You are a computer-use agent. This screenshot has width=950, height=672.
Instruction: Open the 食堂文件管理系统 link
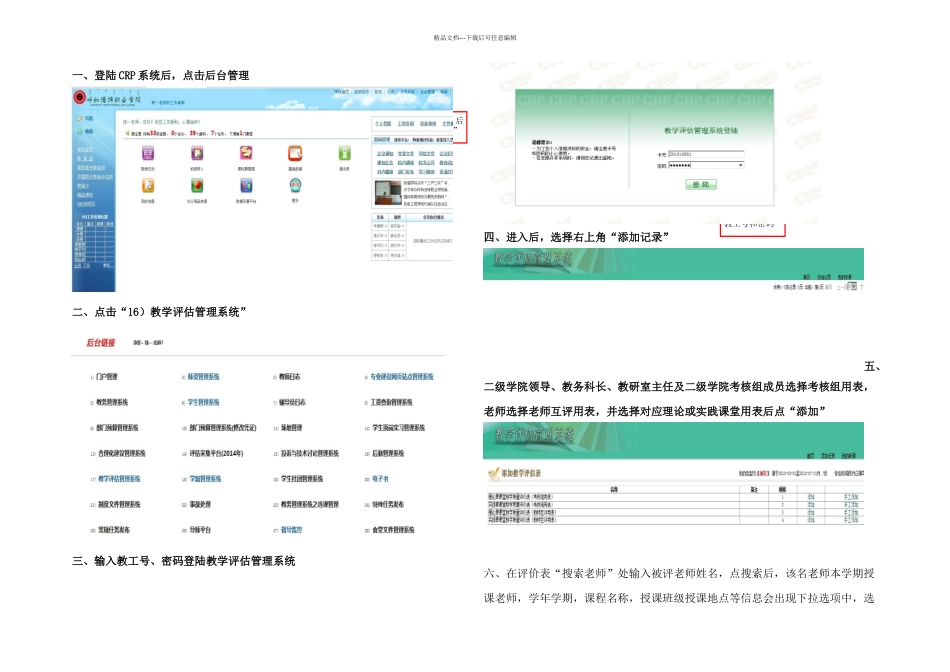click(x=394, y=530)
